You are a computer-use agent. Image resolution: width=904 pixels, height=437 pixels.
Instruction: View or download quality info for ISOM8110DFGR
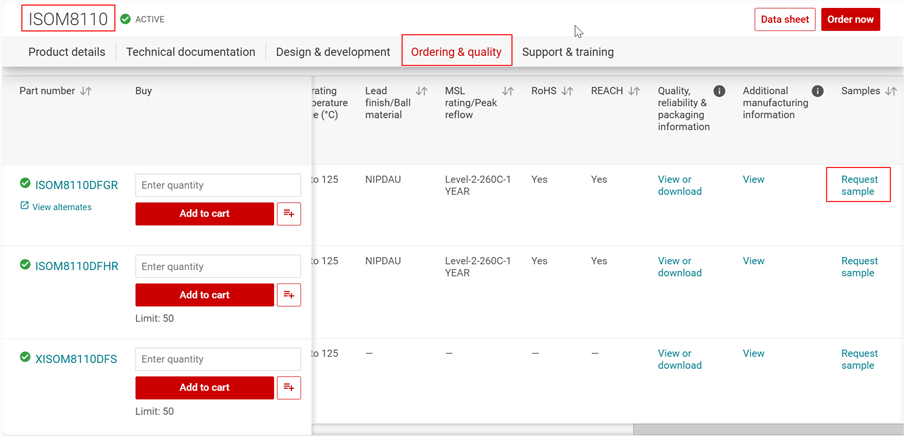[680, 185]
